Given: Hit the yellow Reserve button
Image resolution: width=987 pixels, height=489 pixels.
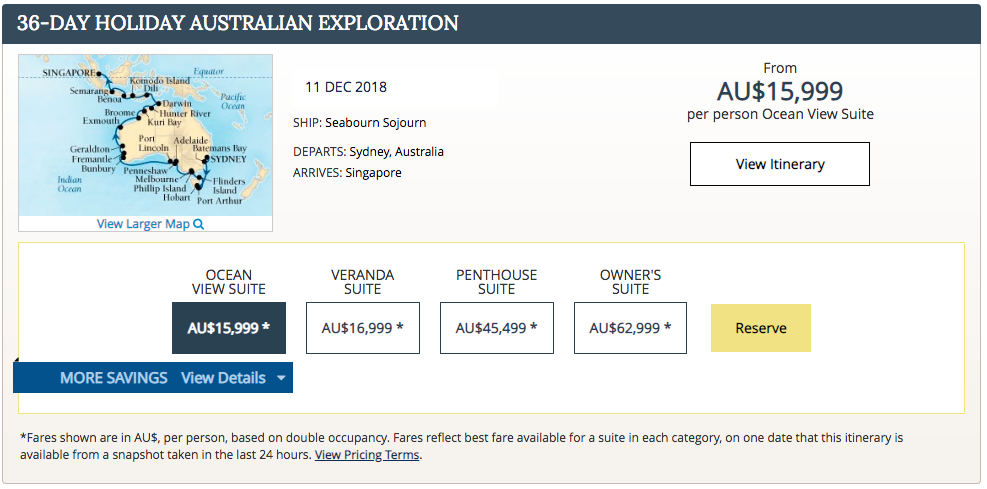Looking at the screenshot, I should (x=761, y=328).
